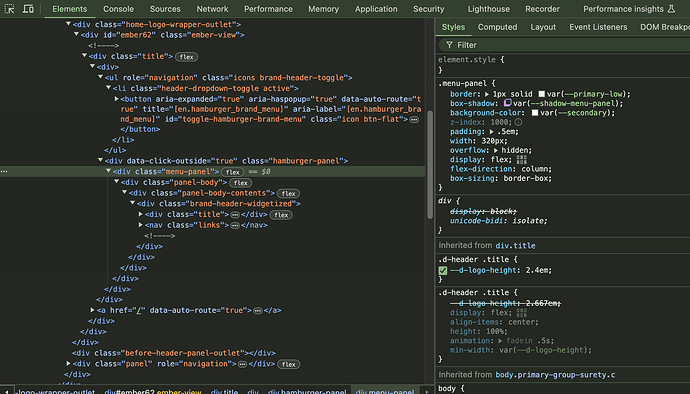The image size is (690, 394).
Task: Open the background-color swatch for --secondary
Action: (x=535, y=113)
